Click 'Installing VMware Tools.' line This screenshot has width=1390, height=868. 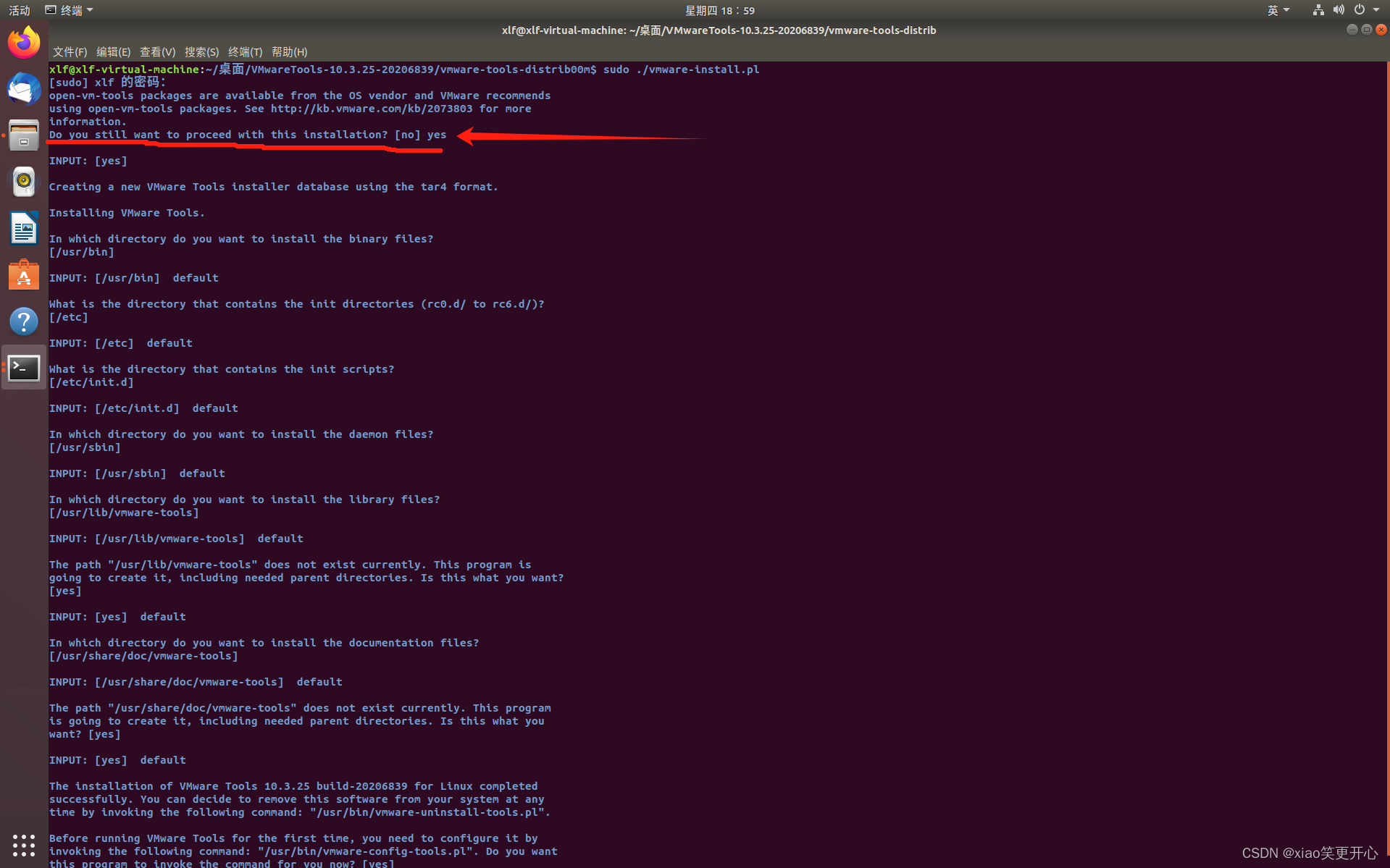click(127, 213)
